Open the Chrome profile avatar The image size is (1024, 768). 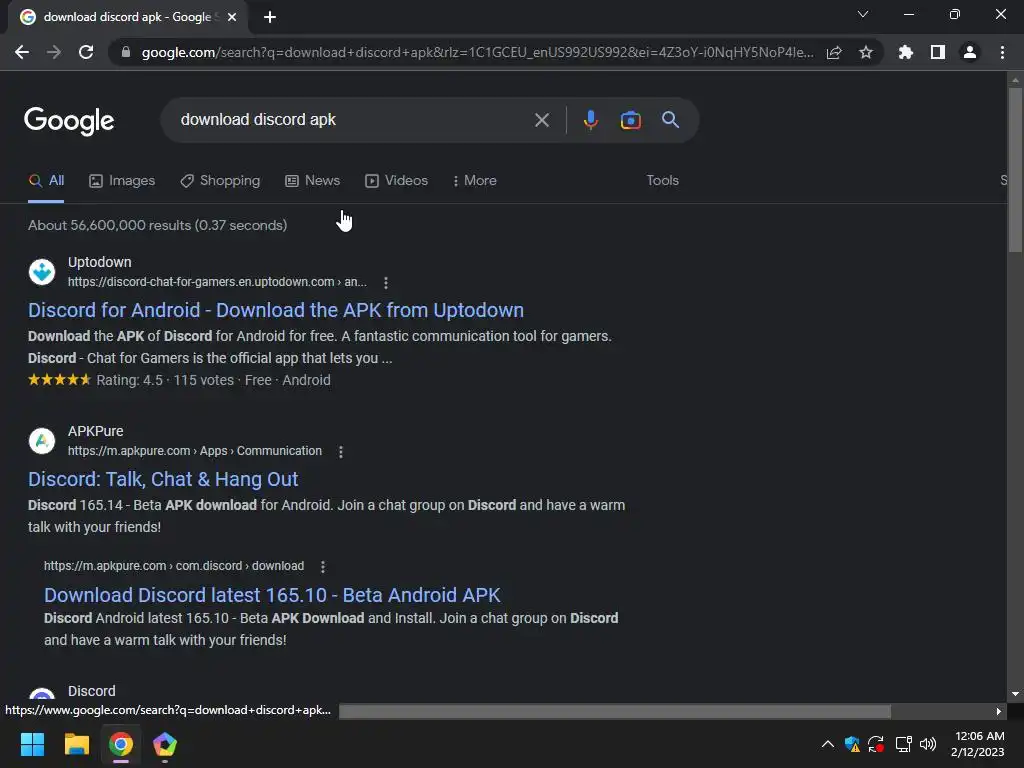(x=970, y=52)
